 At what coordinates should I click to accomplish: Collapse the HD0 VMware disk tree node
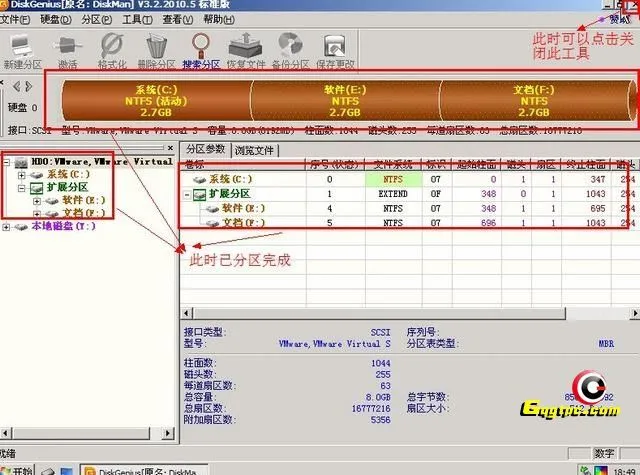(7, 162)
